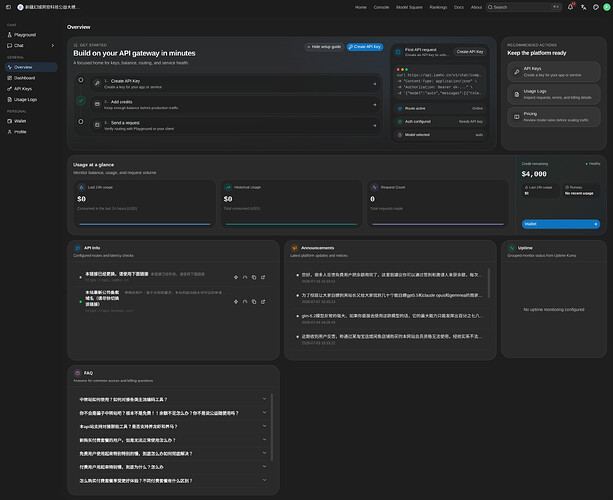Click Create API Key in the First API request card
This screenshot has width=613, height=500.
coord(470,52)
